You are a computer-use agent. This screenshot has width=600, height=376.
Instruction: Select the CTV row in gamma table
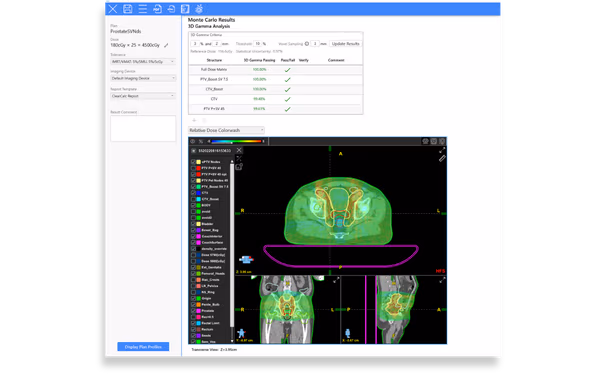(x=276, y=99)
